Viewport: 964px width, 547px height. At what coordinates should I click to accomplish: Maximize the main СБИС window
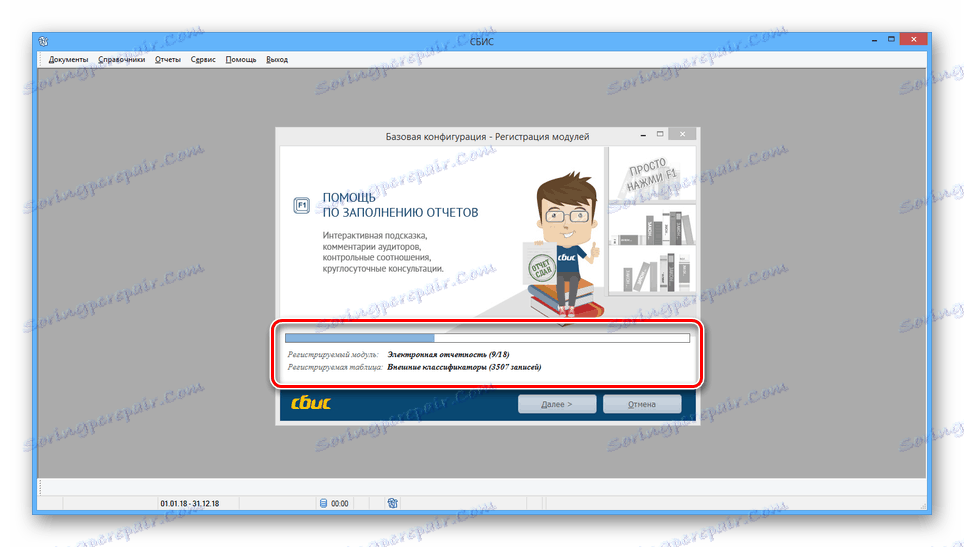click(x=891, y=39)
